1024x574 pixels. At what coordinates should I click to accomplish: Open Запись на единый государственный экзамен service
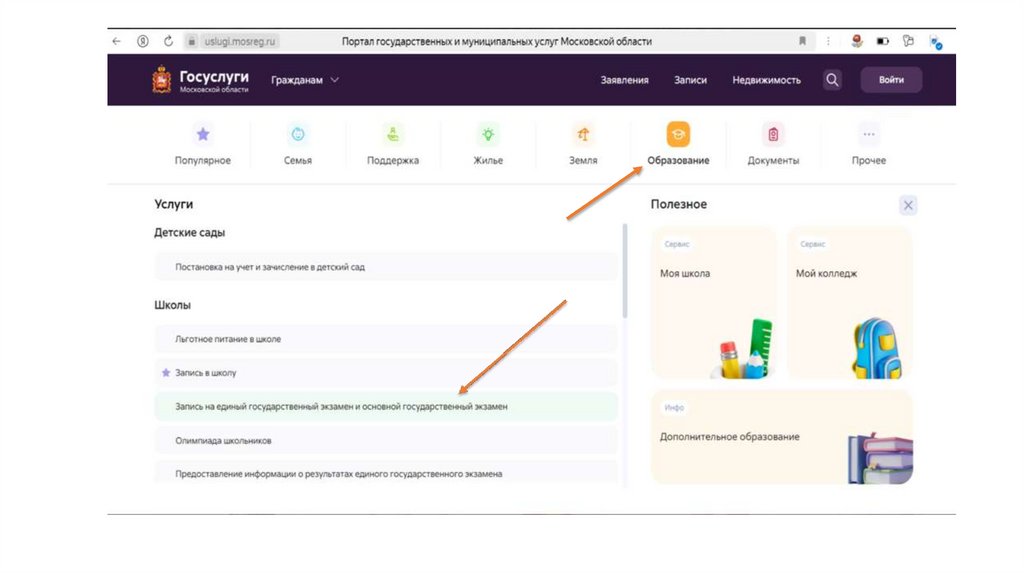tap(386, 407)
